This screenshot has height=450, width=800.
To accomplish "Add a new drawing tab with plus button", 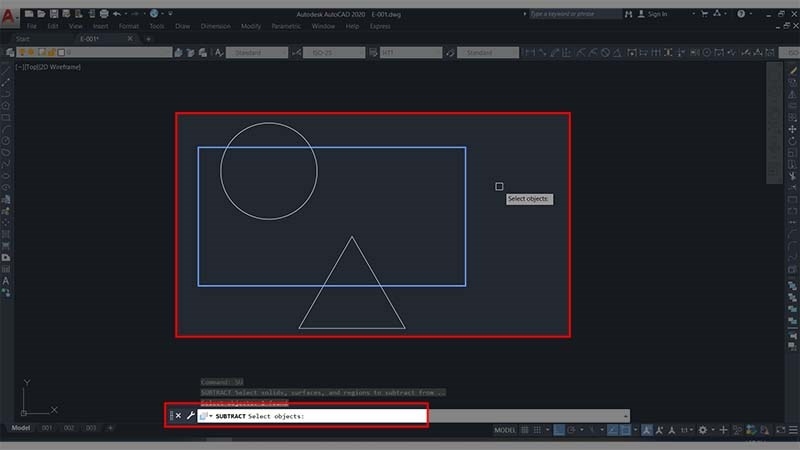I will coord(148,39).
